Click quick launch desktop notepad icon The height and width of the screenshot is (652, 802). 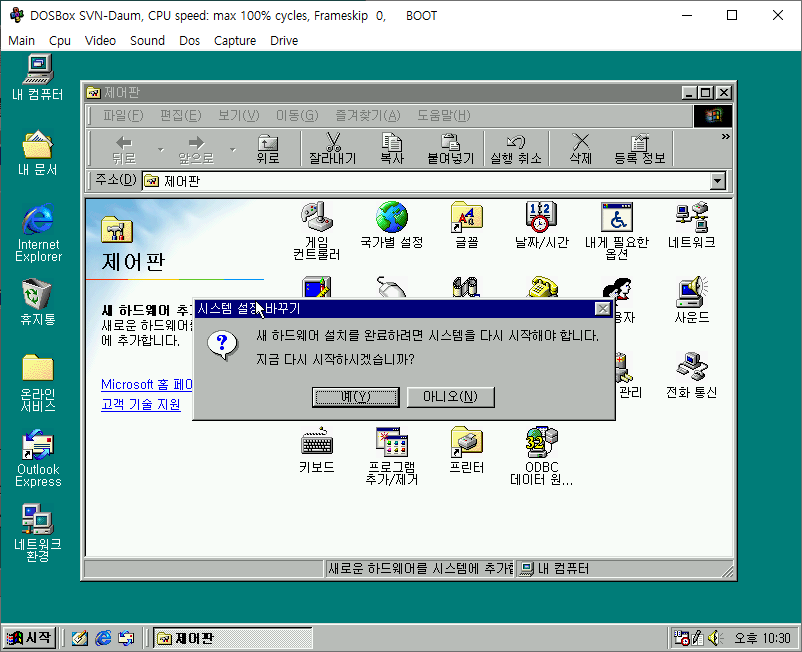coord(80,638)
